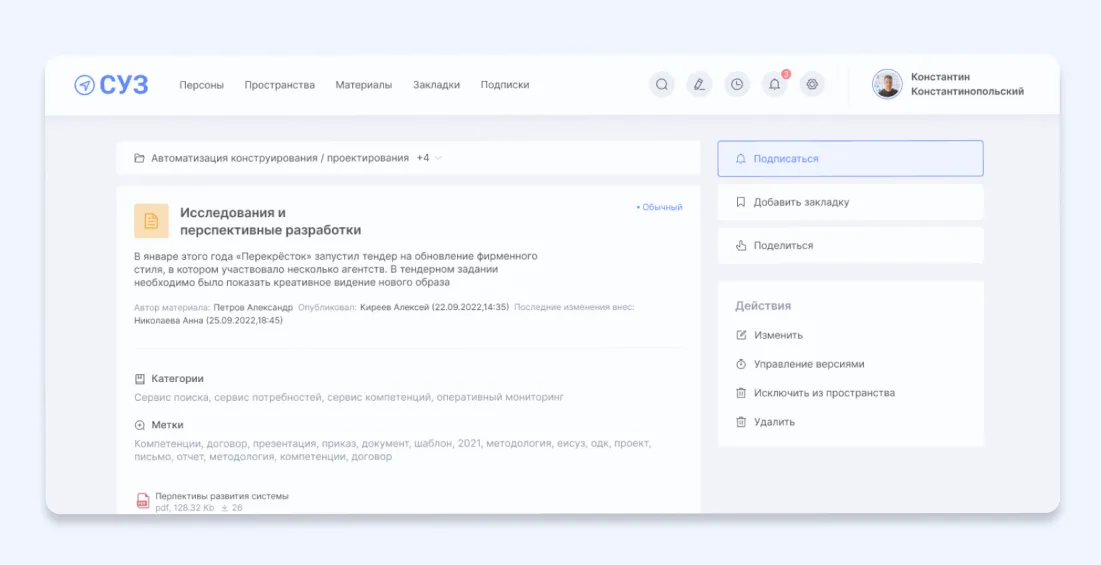1101x565 pixels.
Task: Open the clock history icon
Action: (x=737, y=85)
